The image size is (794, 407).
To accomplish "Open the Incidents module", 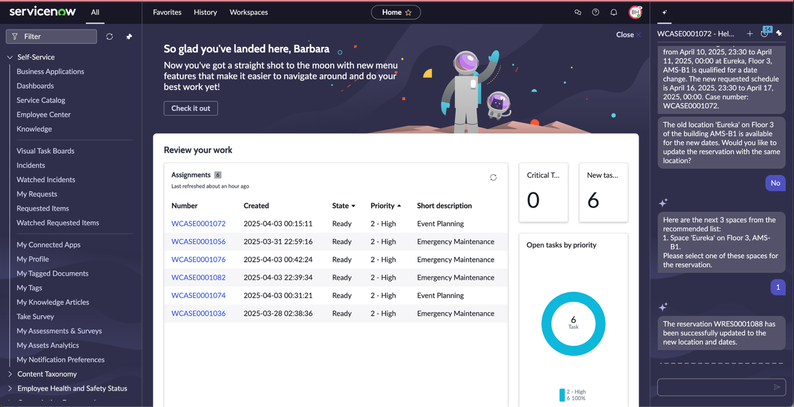I will (30, 166).
